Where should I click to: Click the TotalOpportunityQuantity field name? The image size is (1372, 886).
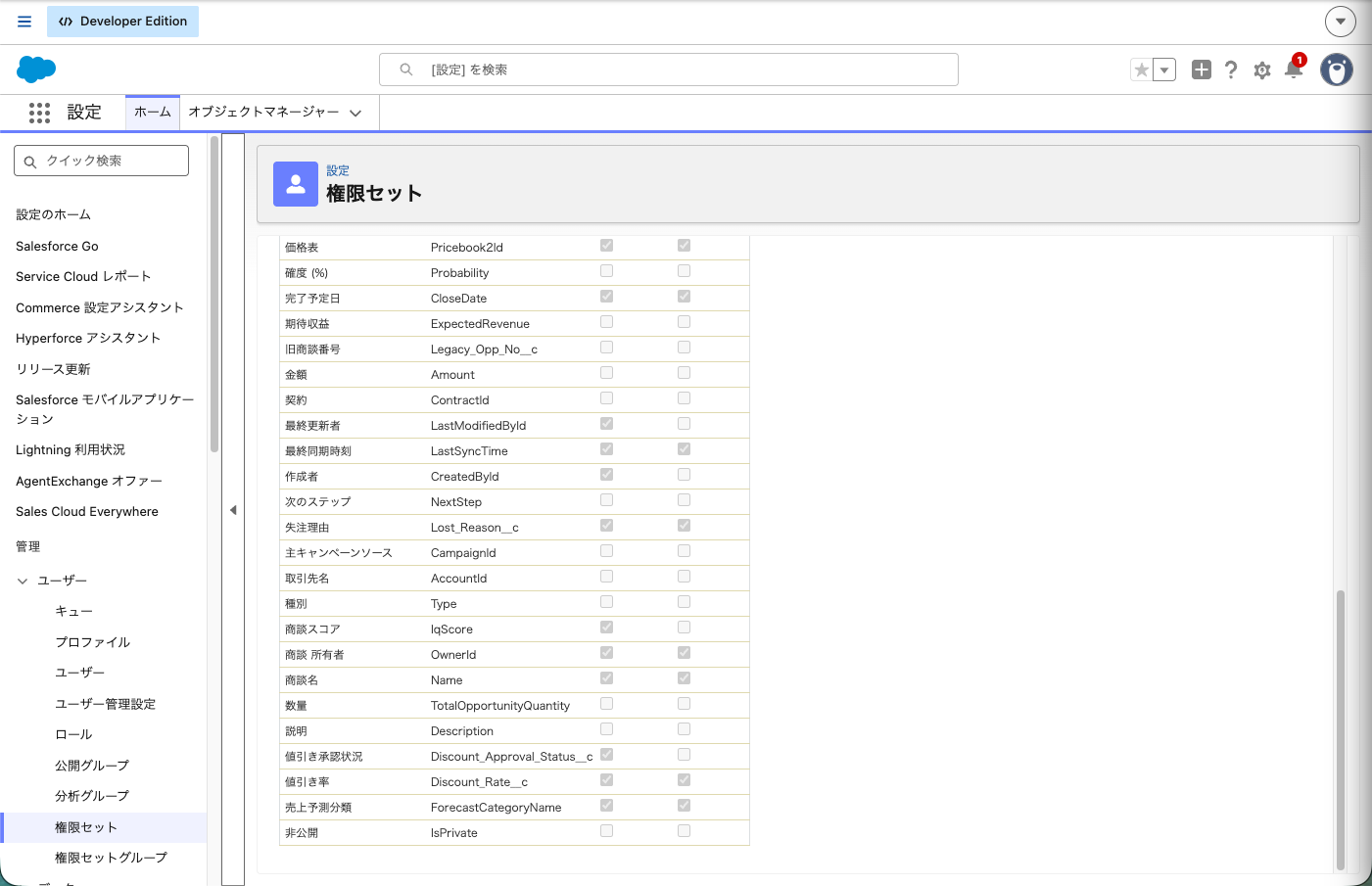tap(500, 706)
